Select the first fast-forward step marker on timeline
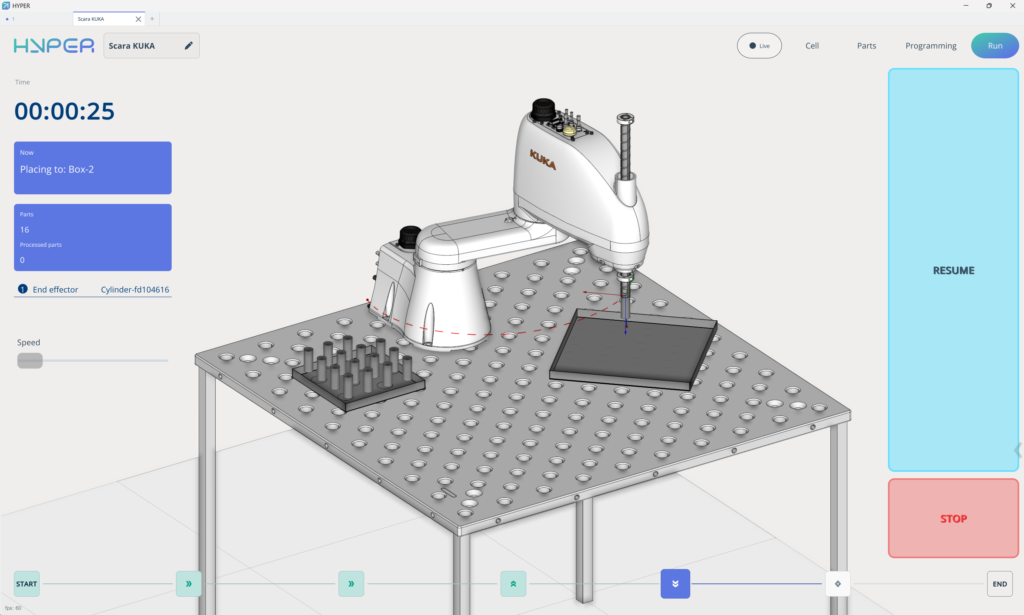Viewport: 1024px width, 615px height. tap(188, 583)
